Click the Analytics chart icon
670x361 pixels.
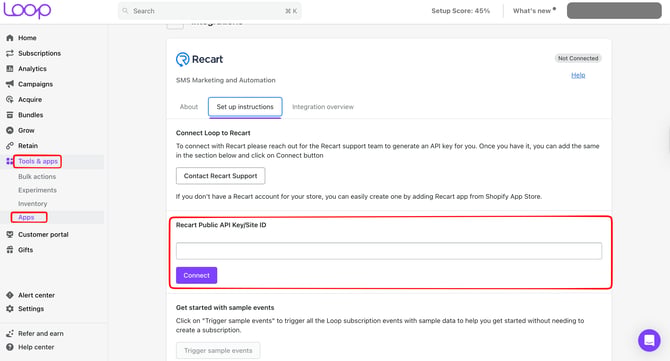point(10,69)
